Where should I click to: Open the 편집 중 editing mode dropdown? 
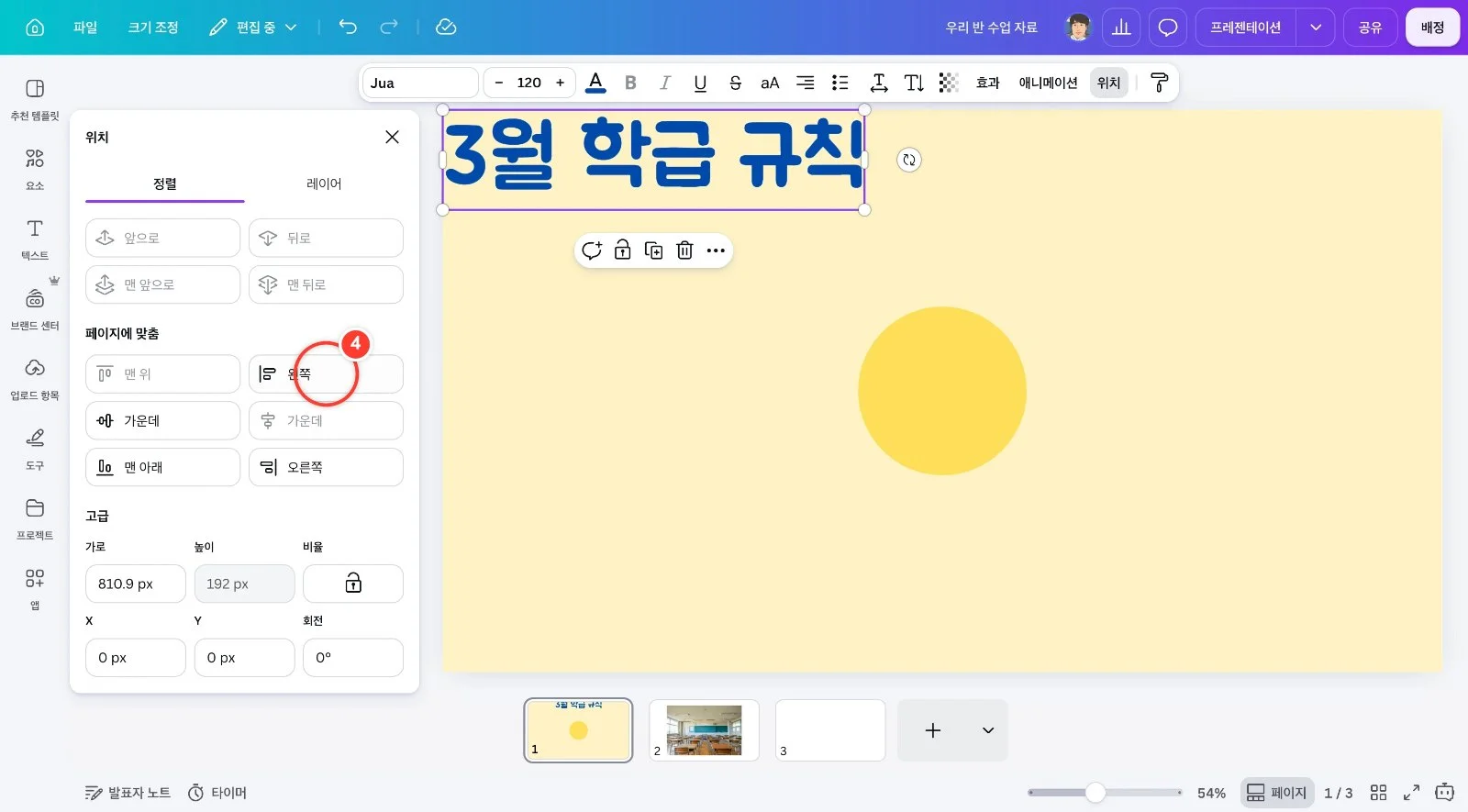[253, 28]
